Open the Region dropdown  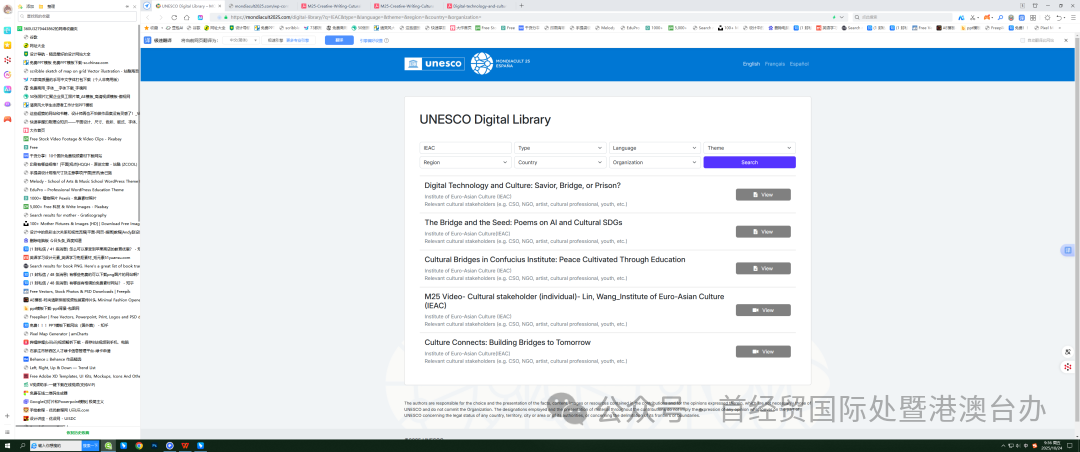(466, 162)
